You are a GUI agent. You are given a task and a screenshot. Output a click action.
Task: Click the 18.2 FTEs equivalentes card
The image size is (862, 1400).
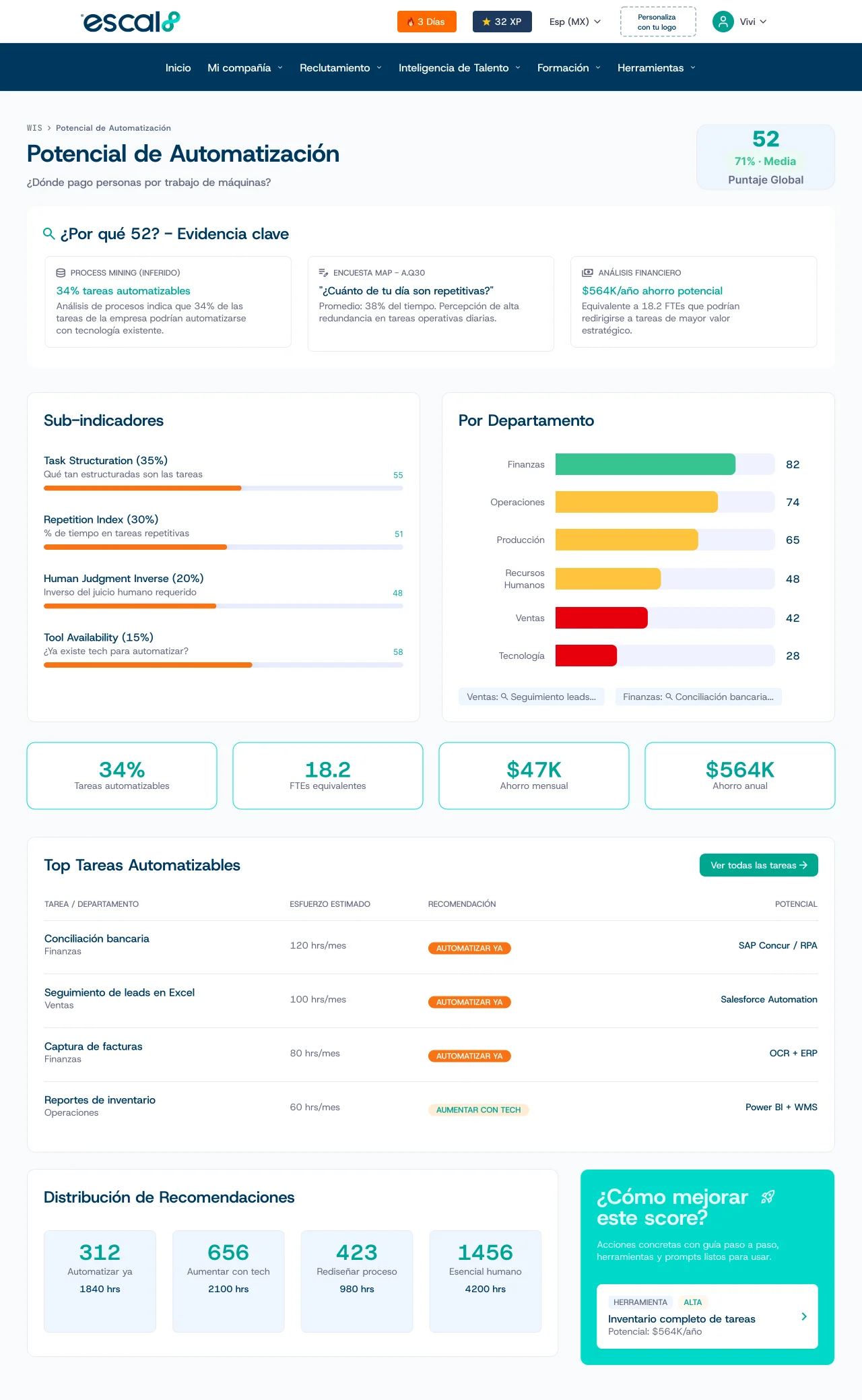[328, 775]
